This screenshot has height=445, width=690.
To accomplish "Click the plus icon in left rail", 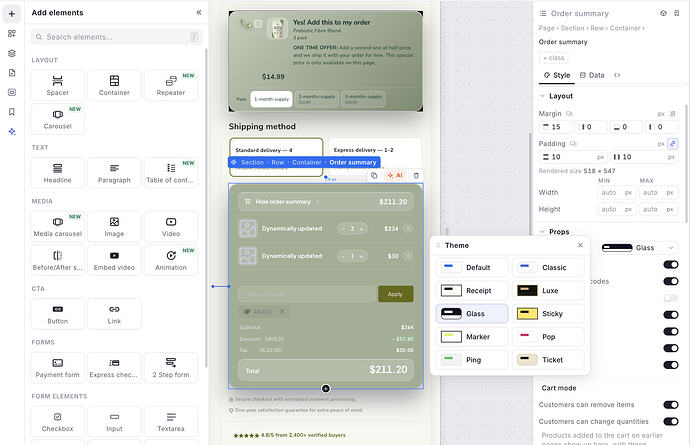I will (12, 14).
